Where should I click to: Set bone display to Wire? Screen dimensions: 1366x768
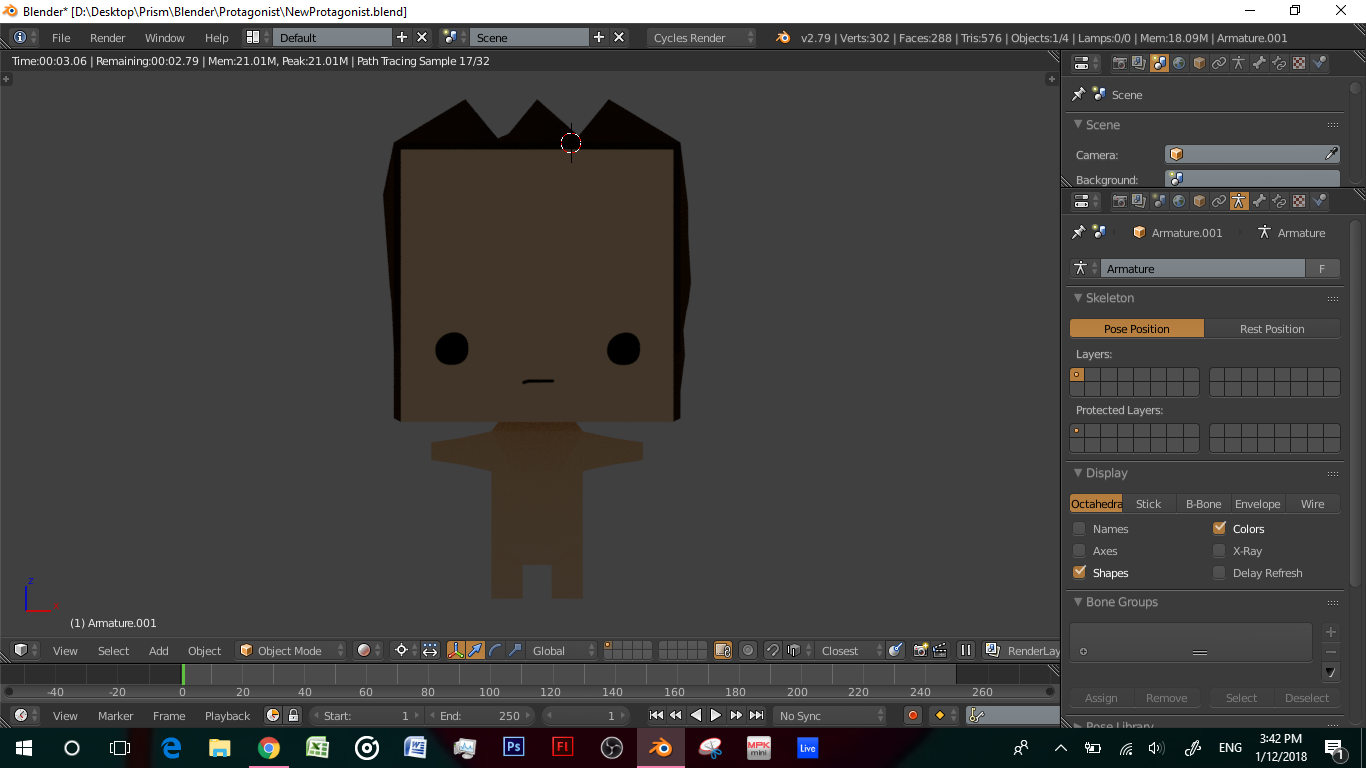click(x=1312, y=504)
